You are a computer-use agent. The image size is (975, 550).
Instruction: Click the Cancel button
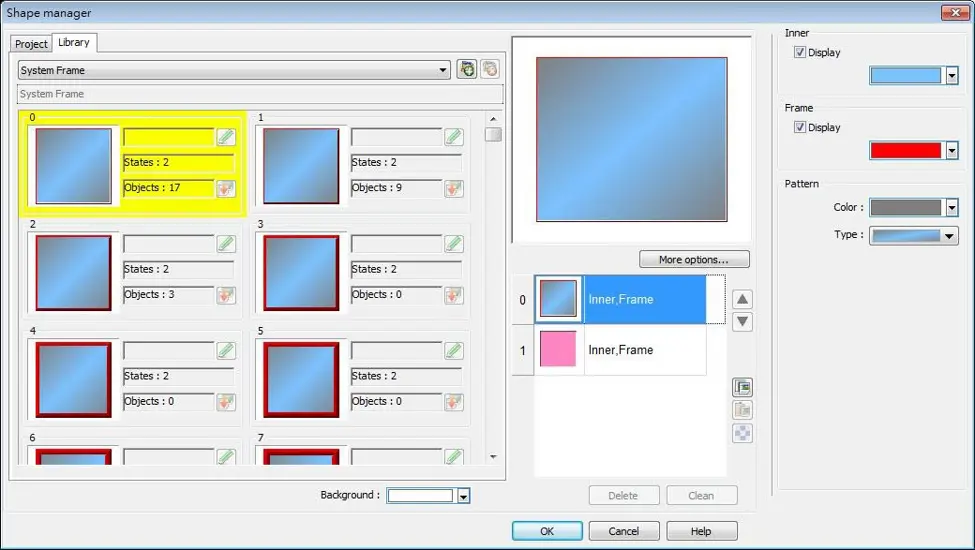(624, 531)
